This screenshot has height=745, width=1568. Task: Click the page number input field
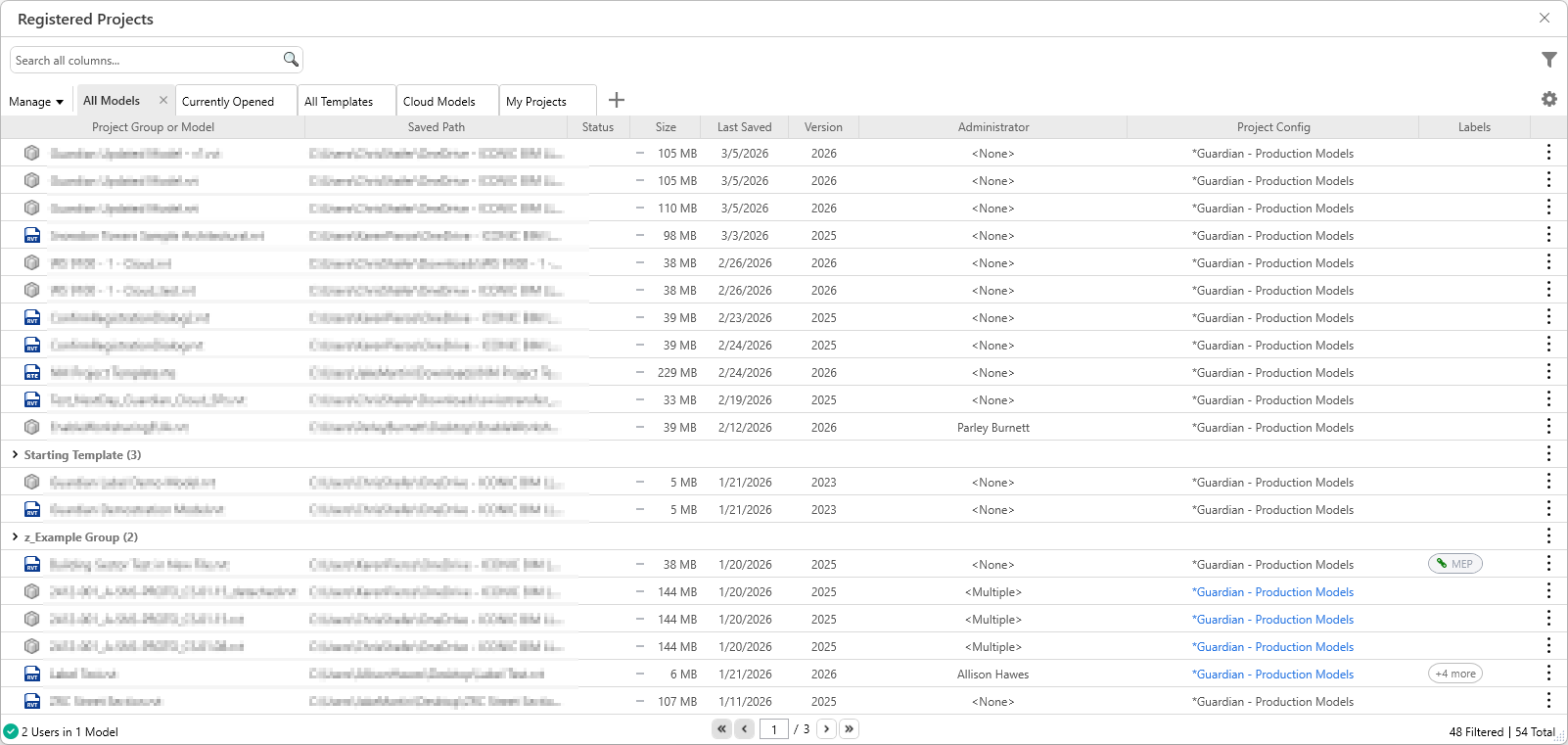(774, 728)
